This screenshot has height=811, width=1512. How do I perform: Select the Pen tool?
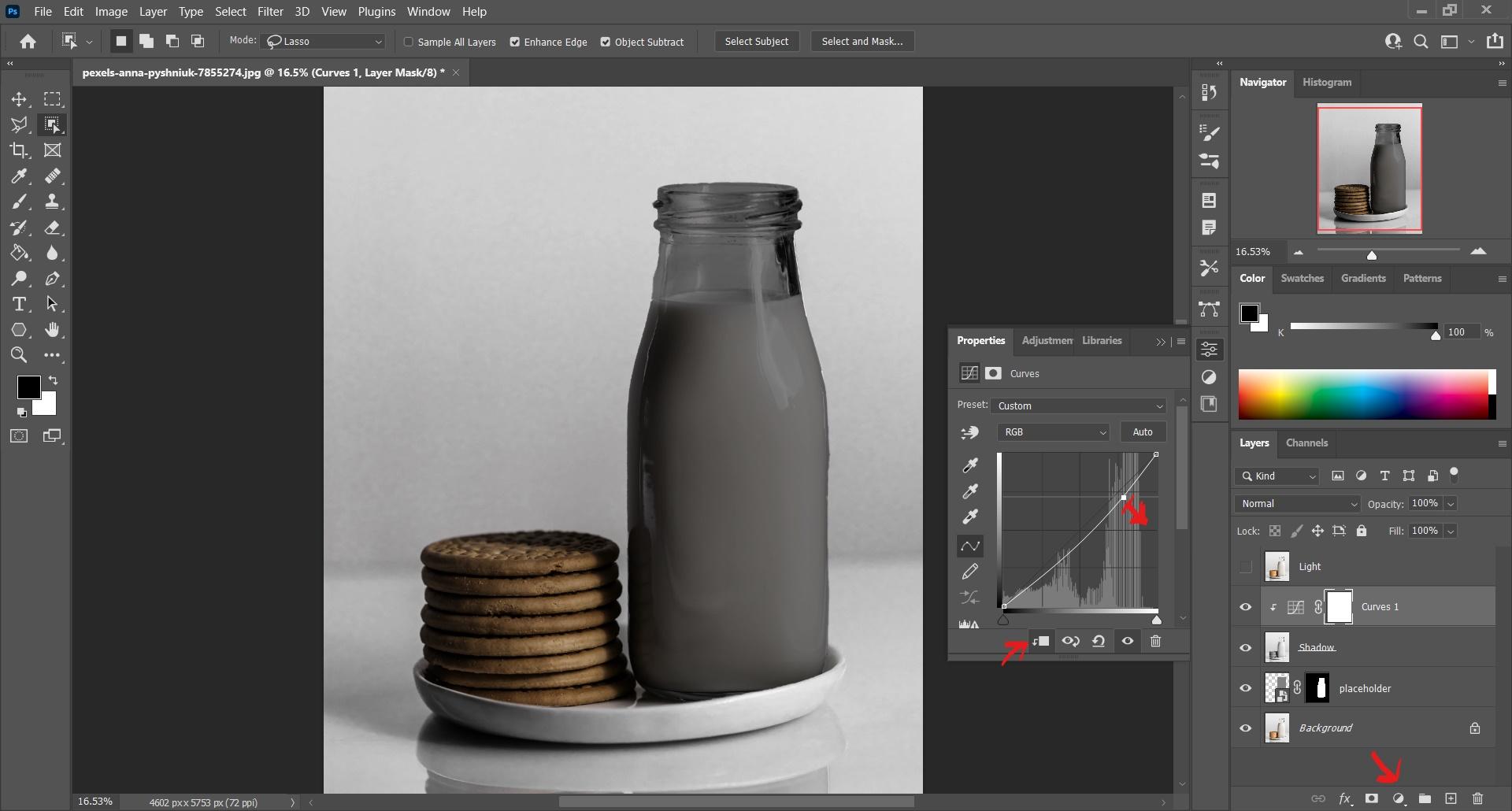tap(53, 279)
